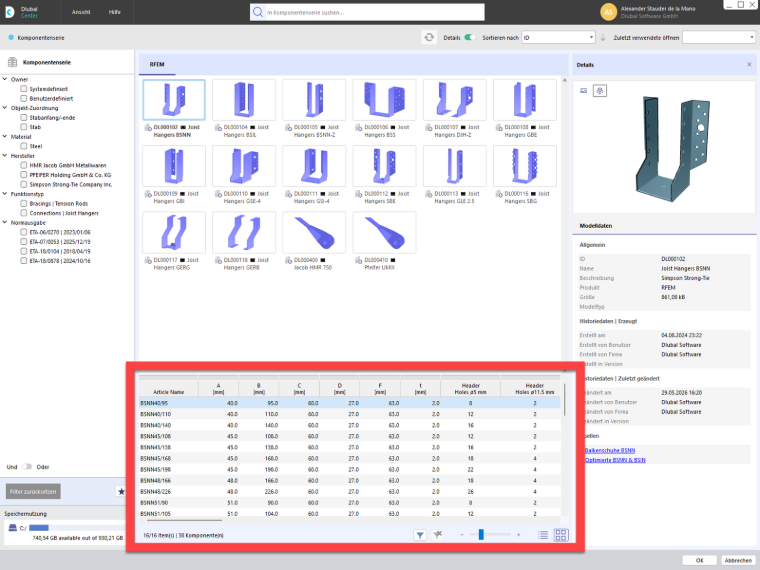Check the Stabanfang/-ende checkbox
The height and width of the screenshot is (570, 760).
[x=23, y=117]
